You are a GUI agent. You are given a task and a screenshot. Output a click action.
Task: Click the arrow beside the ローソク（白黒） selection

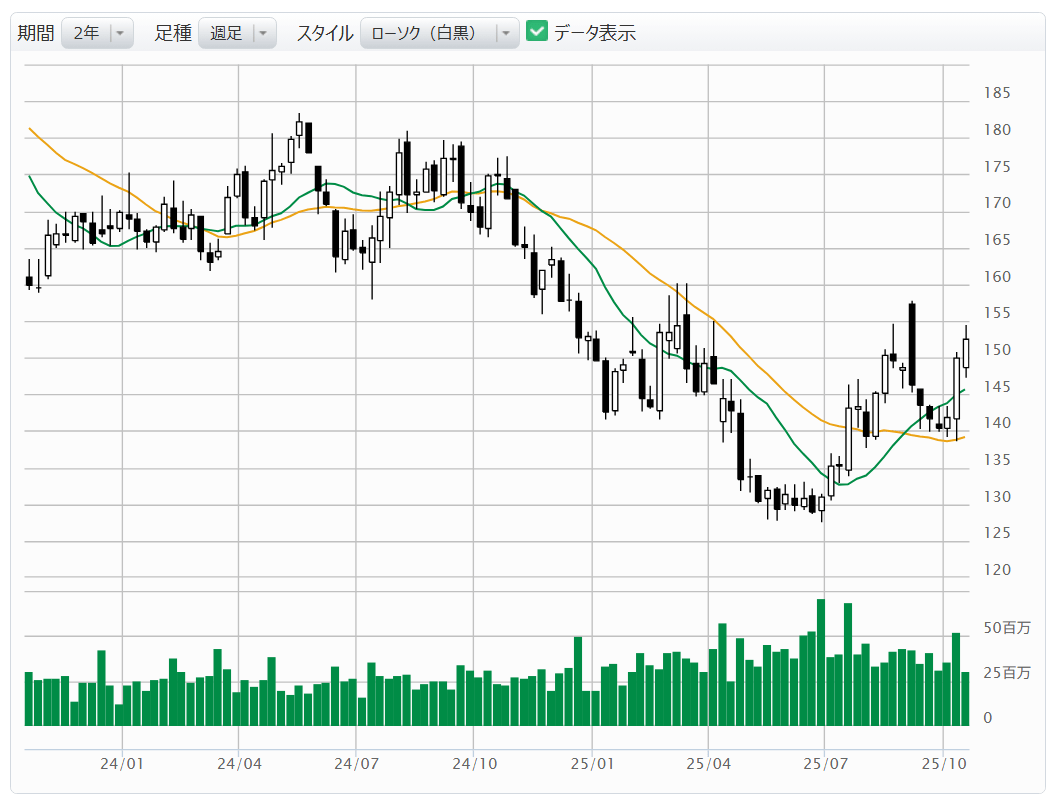[x=506, y=33]
